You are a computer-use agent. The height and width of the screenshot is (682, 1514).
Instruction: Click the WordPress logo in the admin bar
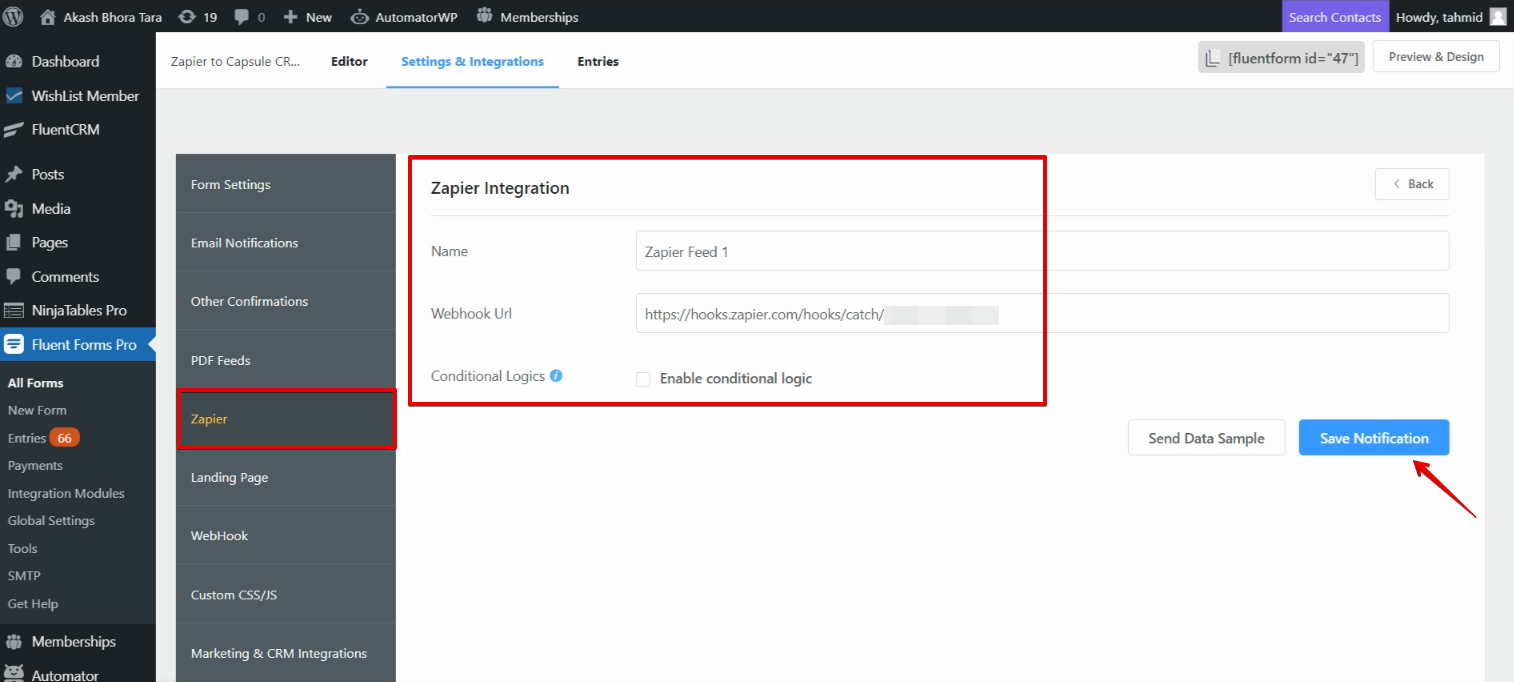pos(13,16)
